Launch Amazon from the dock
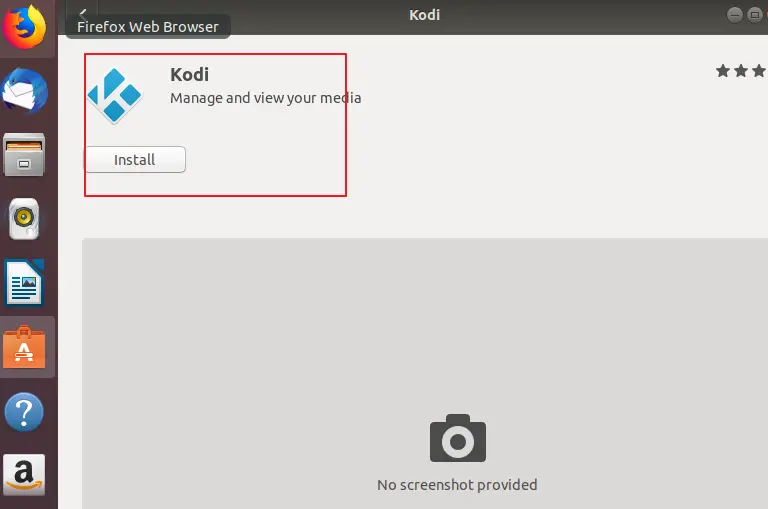Screen dimensions: 768x509 [24, 475]
